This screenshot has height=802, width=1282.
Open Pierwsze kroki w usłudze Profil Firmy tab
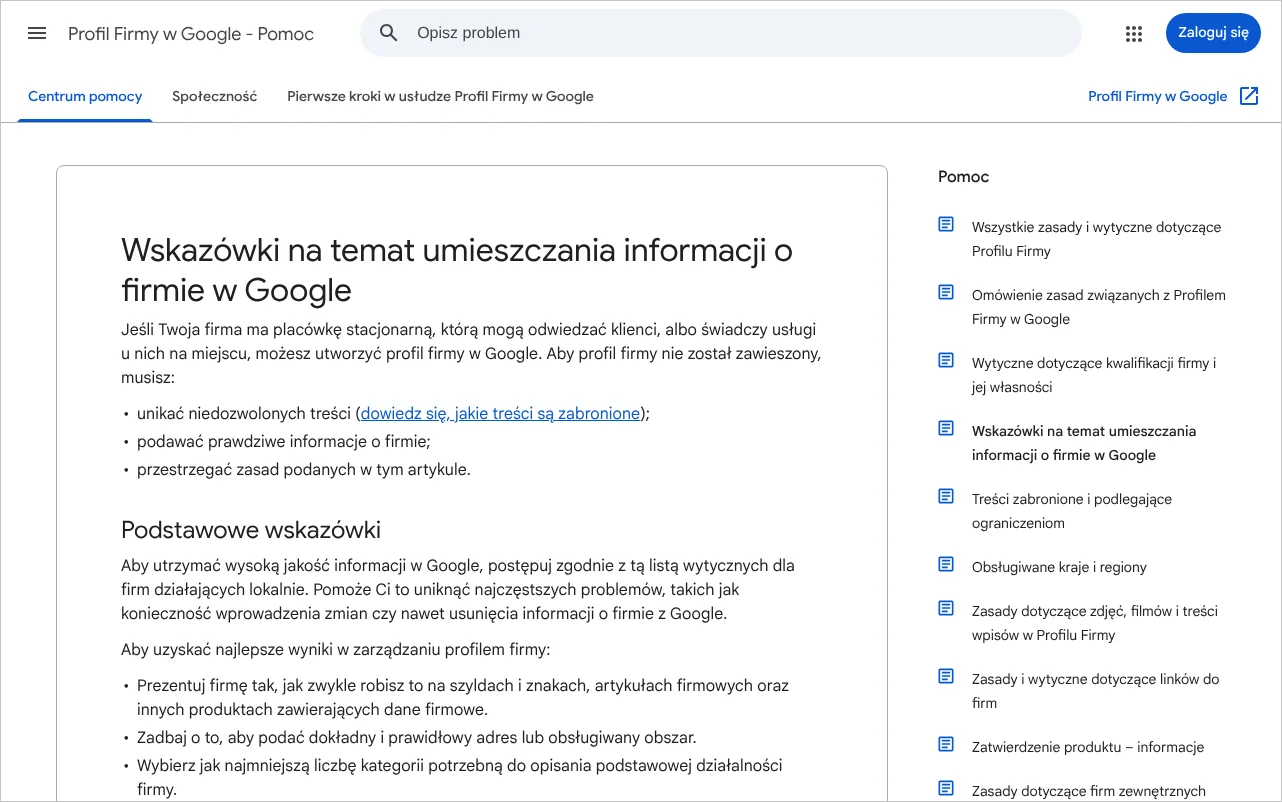pyautogui.click(x=440, y=97)
